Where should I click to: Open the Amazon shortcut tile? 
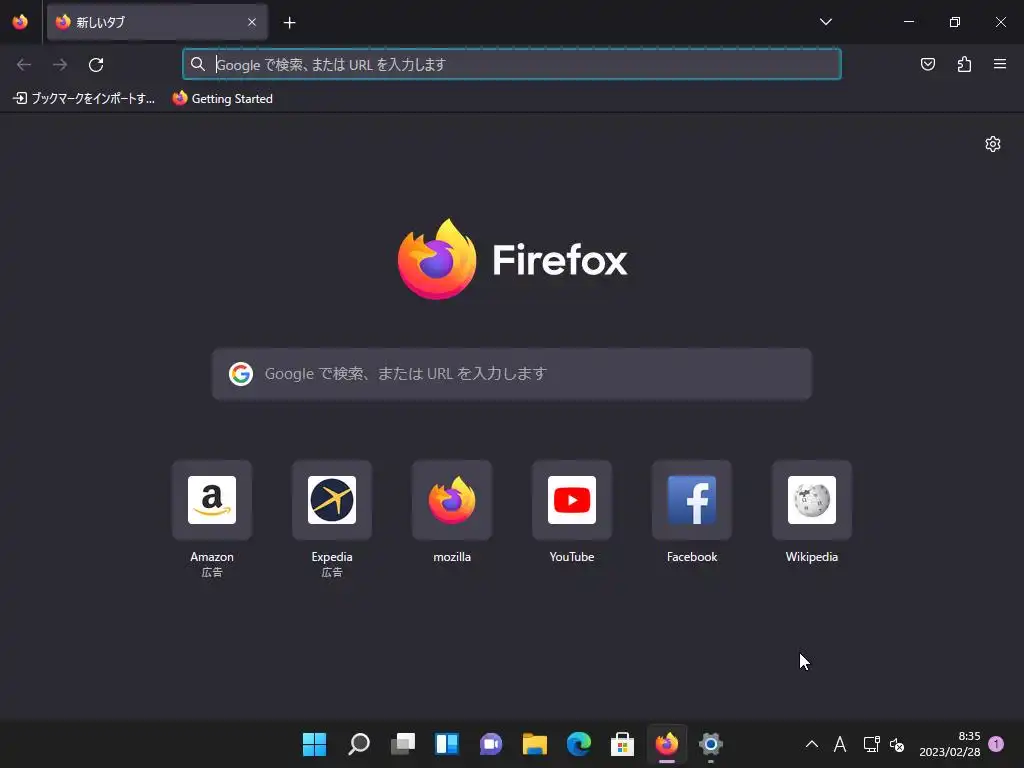(x=212, y=500)
